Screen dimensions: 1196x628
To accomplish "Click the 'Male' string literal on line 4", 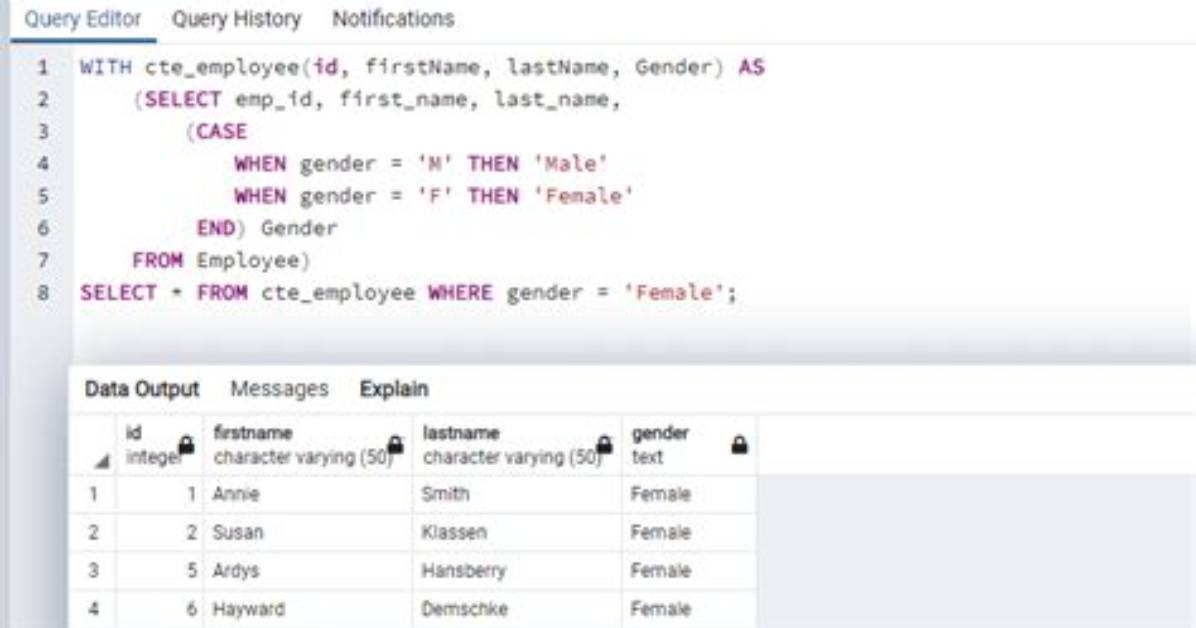I will 571,164.
